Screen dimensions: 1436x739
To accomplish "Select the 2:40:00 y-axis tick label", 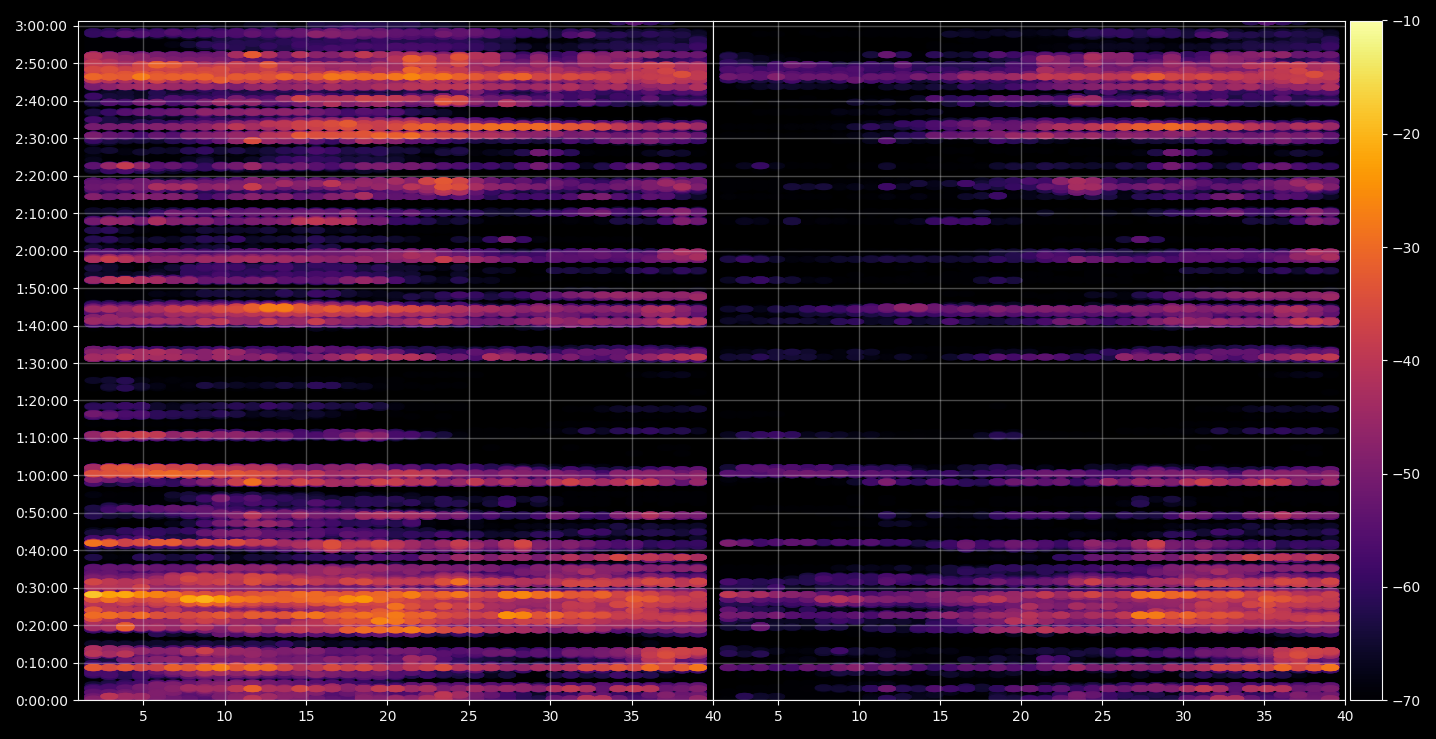I will click(41, 101).
